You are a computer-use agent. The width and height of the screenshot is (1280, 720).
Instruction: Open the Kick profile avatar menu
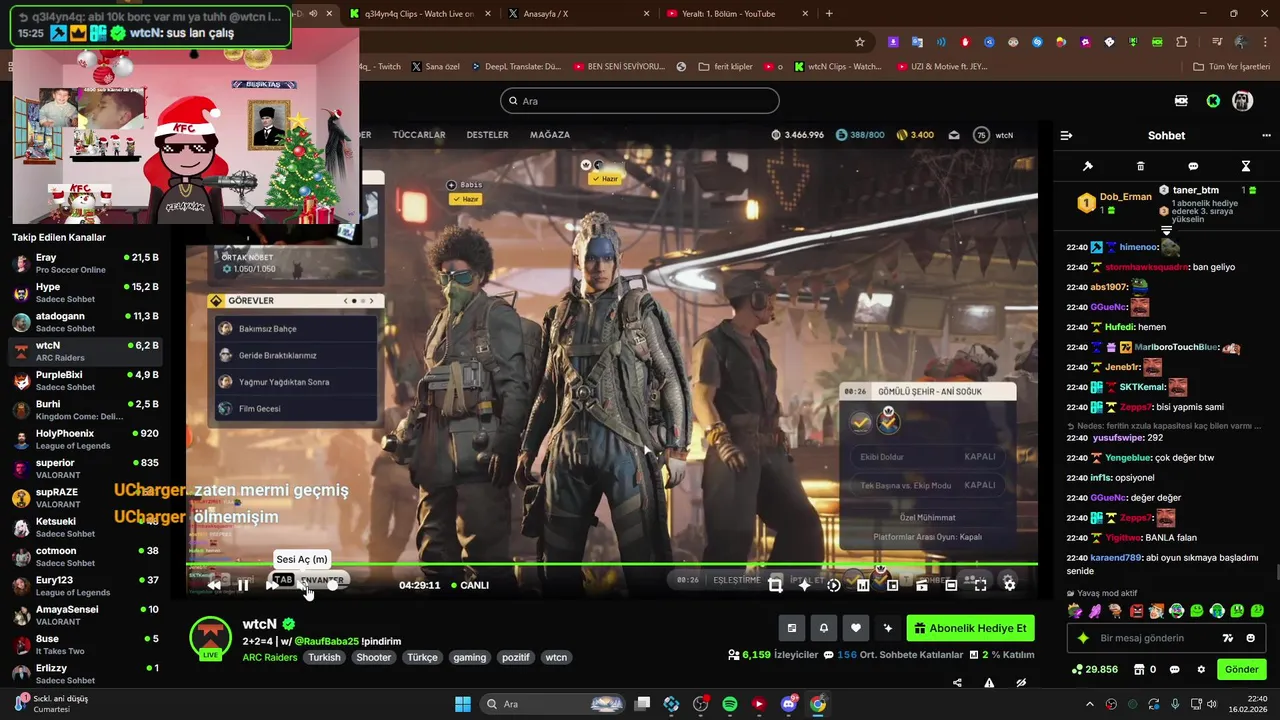tap(1242, 101)
